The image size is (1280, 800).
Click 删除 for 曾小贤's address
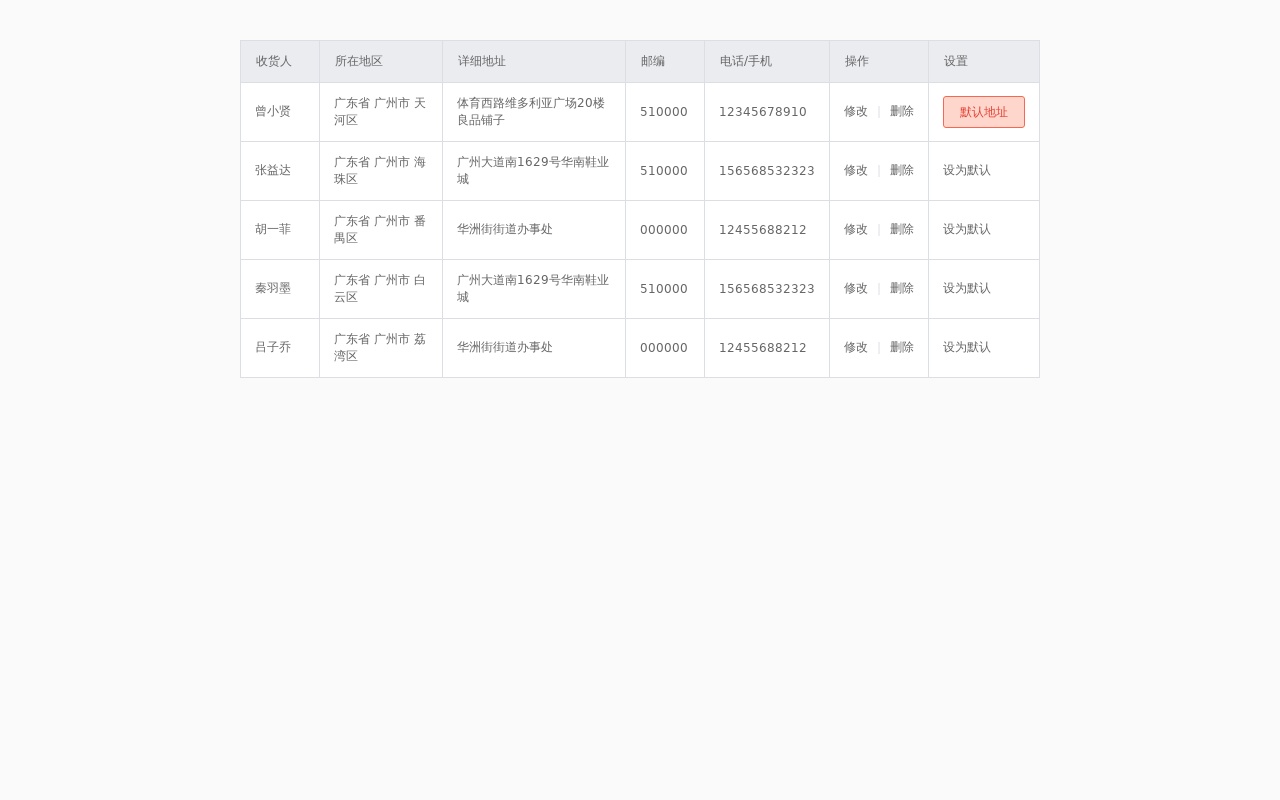[902, 111]
